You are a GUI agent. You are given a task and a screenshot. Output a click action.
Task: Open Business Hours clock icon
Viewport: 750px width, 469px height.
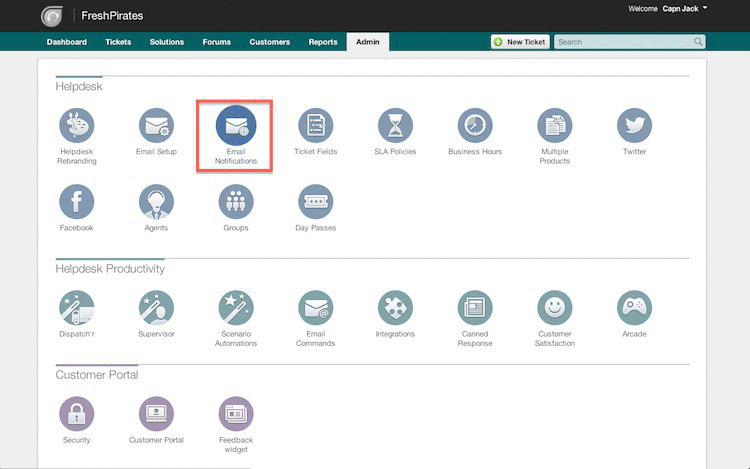click(475, 126)
